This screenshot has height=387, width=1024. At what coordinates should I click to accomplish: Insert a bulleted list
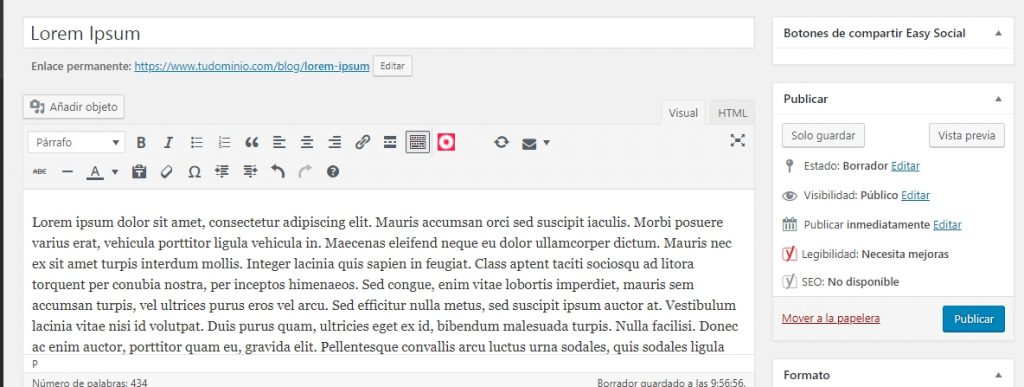(196, 142)
